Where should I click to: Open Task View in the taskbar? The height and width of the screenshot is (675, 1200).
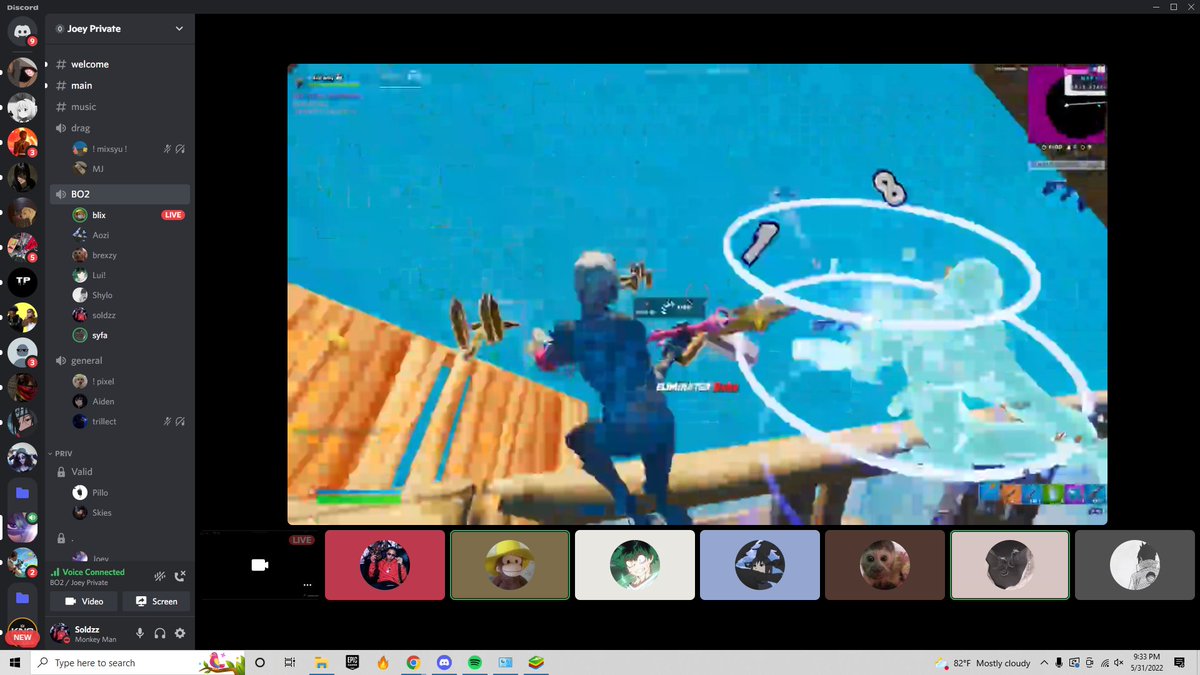coord(290,662)
